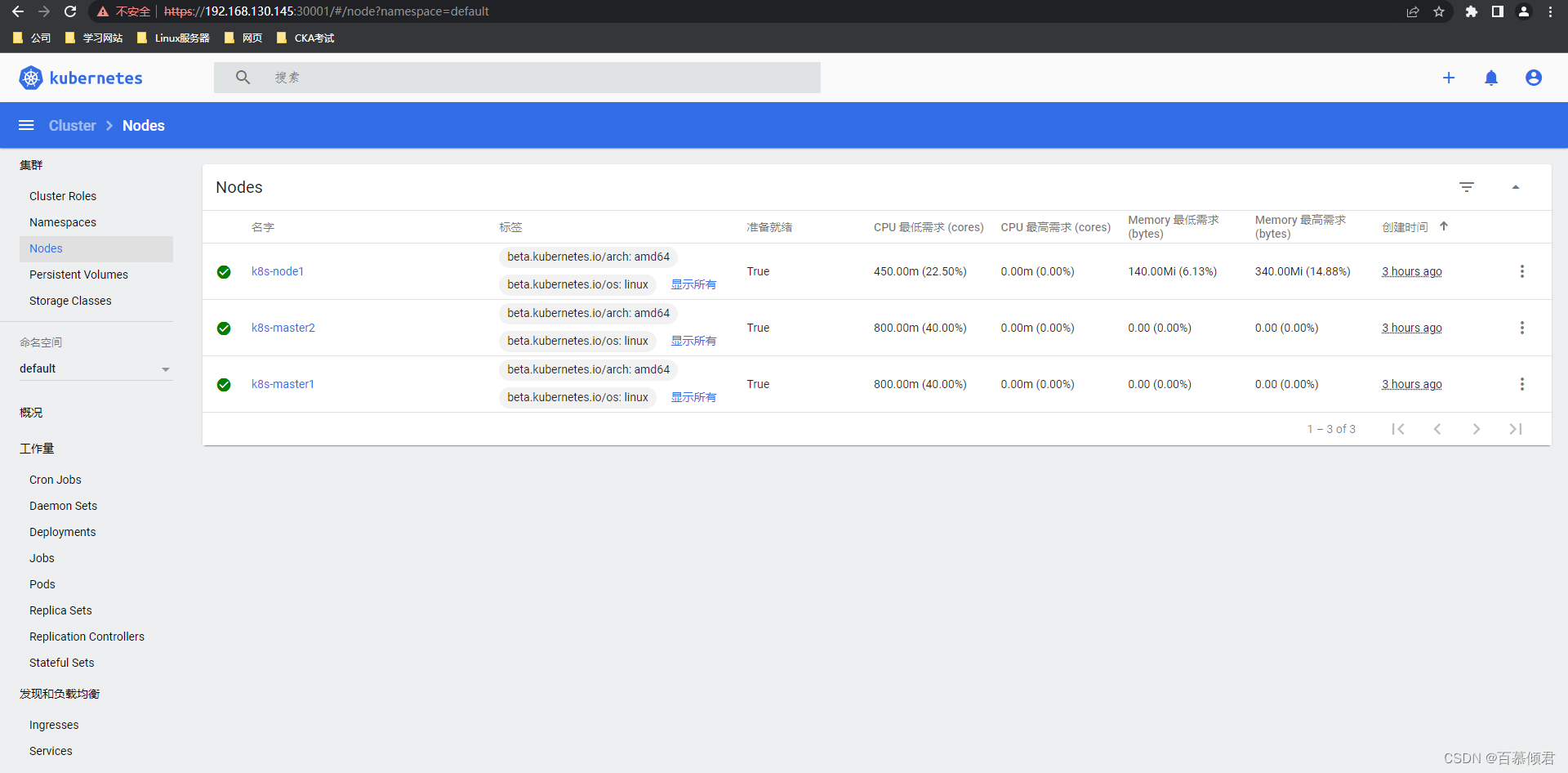Open the actions menu for k8s-master2
This screenshot has height=773, width=1568.
pyautogui.click(x=1522, y=328)
